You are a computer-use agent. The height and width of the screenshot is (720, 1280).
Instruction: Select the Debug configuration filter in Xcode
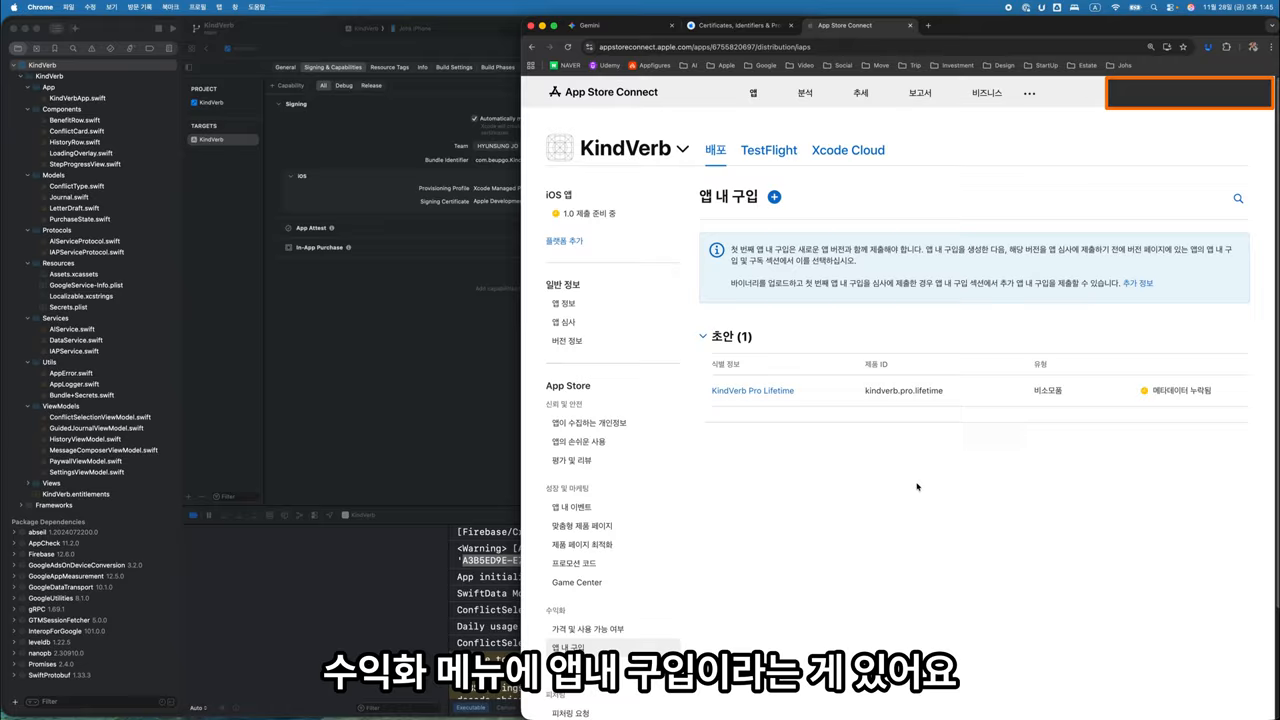click(344, 86)
